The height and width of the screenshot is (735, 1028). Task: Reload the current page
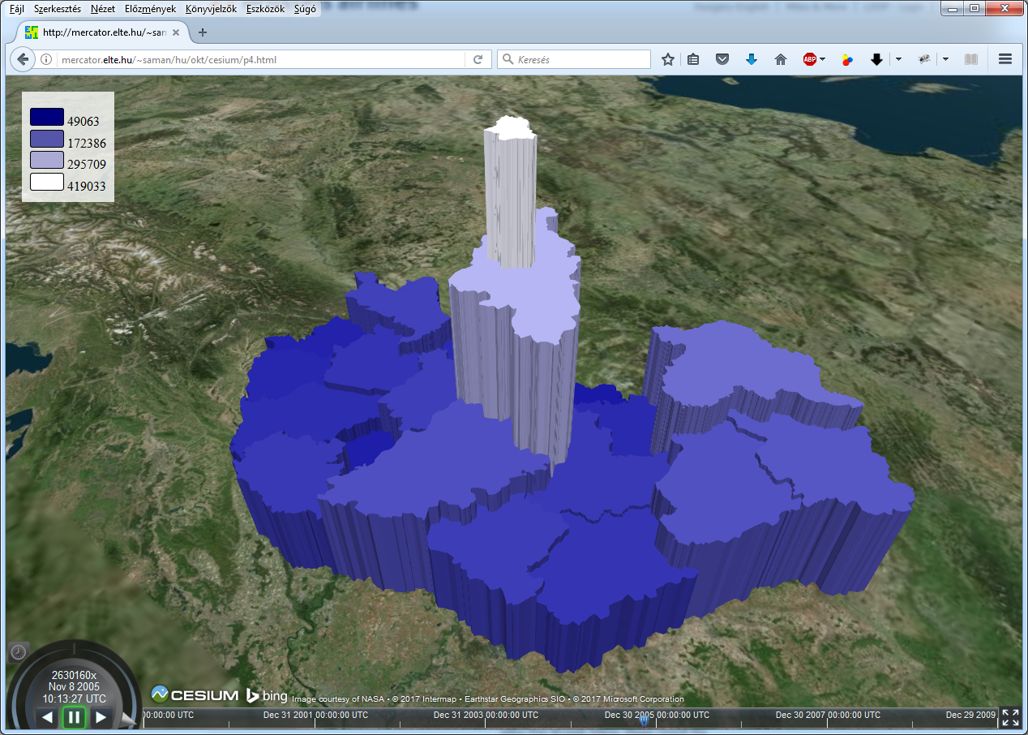tap(478, 59)
